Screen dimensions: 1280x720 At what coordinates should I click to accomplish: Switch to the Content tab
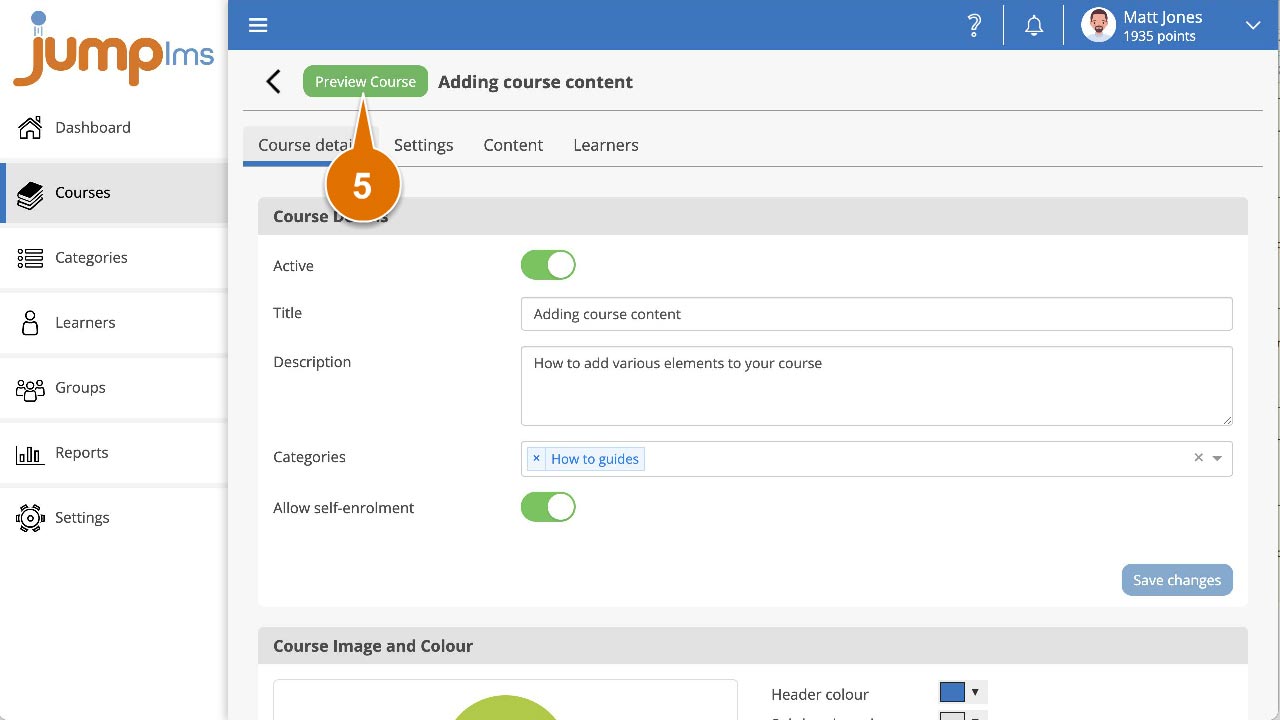pyautogui.click(x=512, y=145)
